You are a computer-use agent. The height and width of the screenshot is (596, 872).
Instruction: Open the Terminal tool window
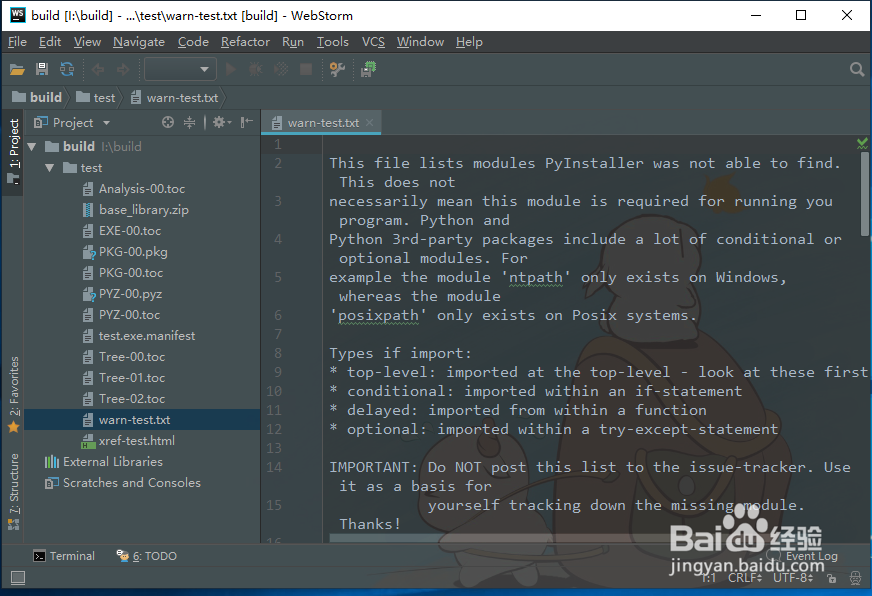[x=64, y=556]
